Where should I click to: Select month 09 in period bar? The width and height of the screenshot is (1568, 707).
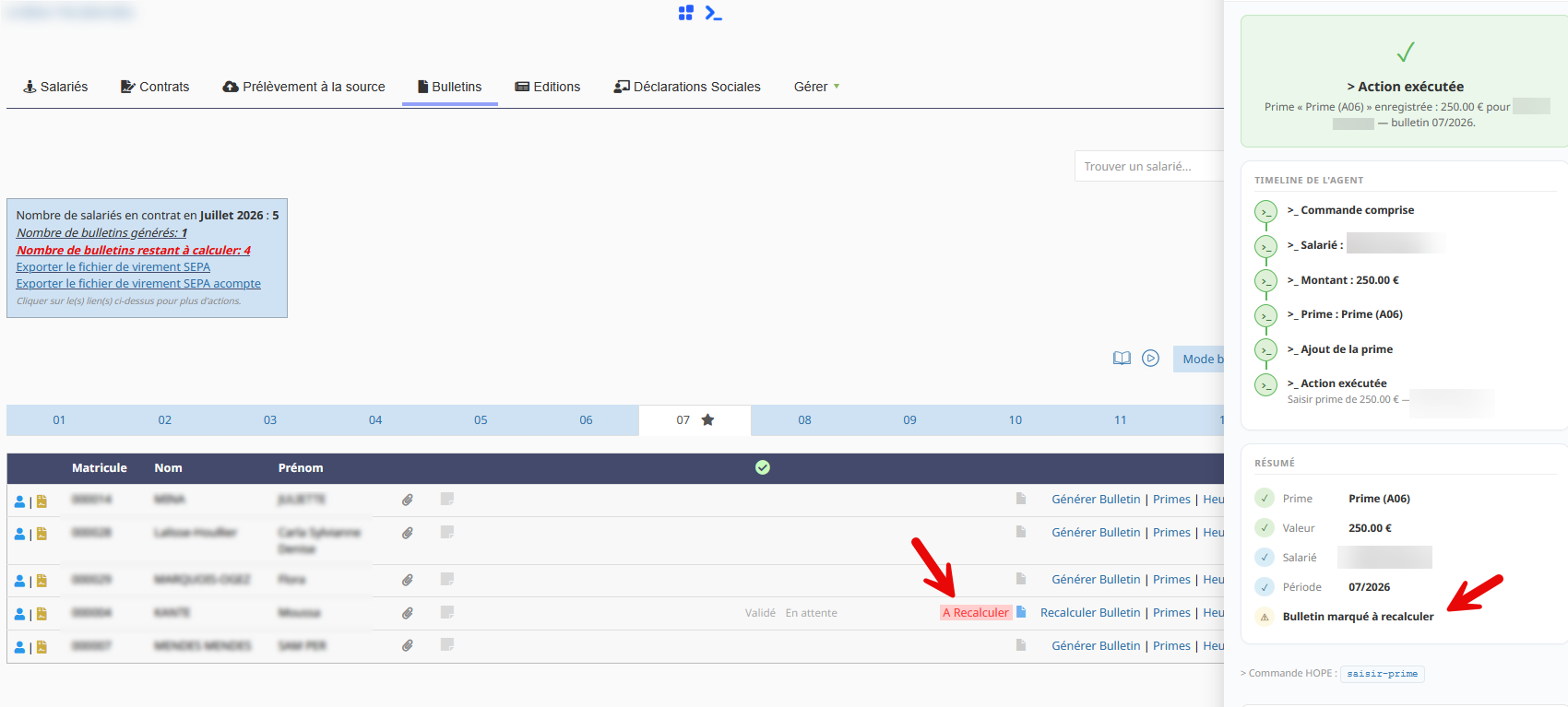(909, 420)
